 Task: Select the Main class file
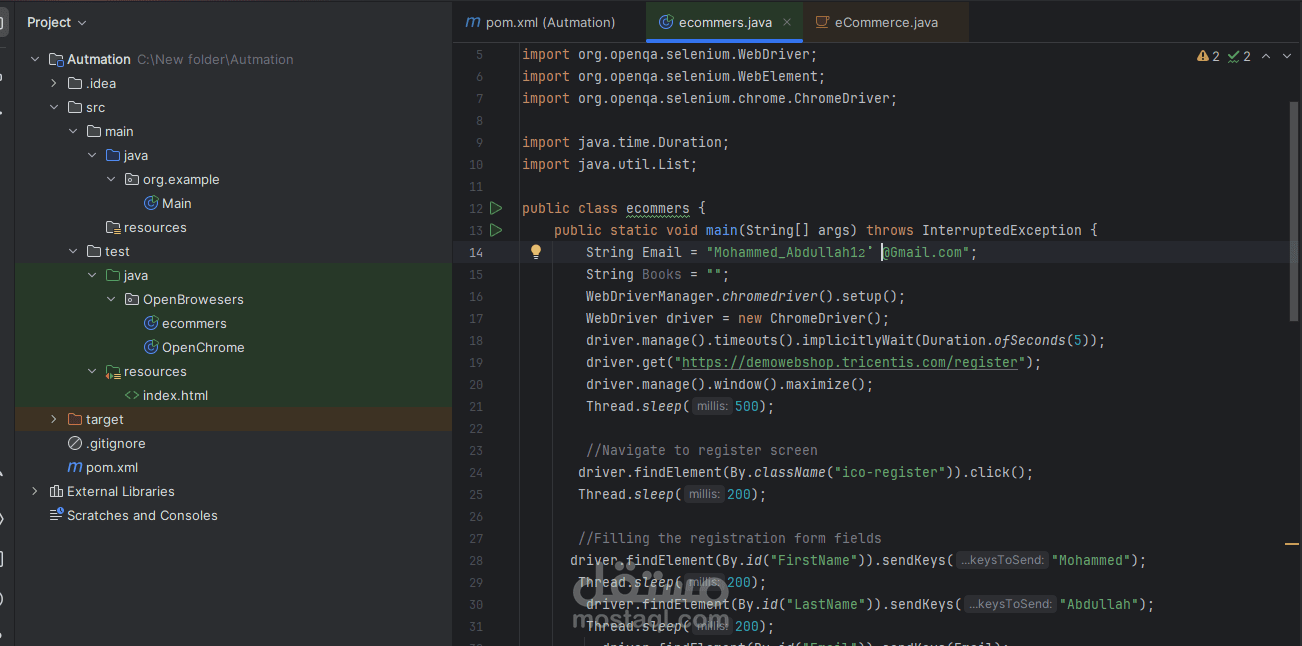point(176,203)
